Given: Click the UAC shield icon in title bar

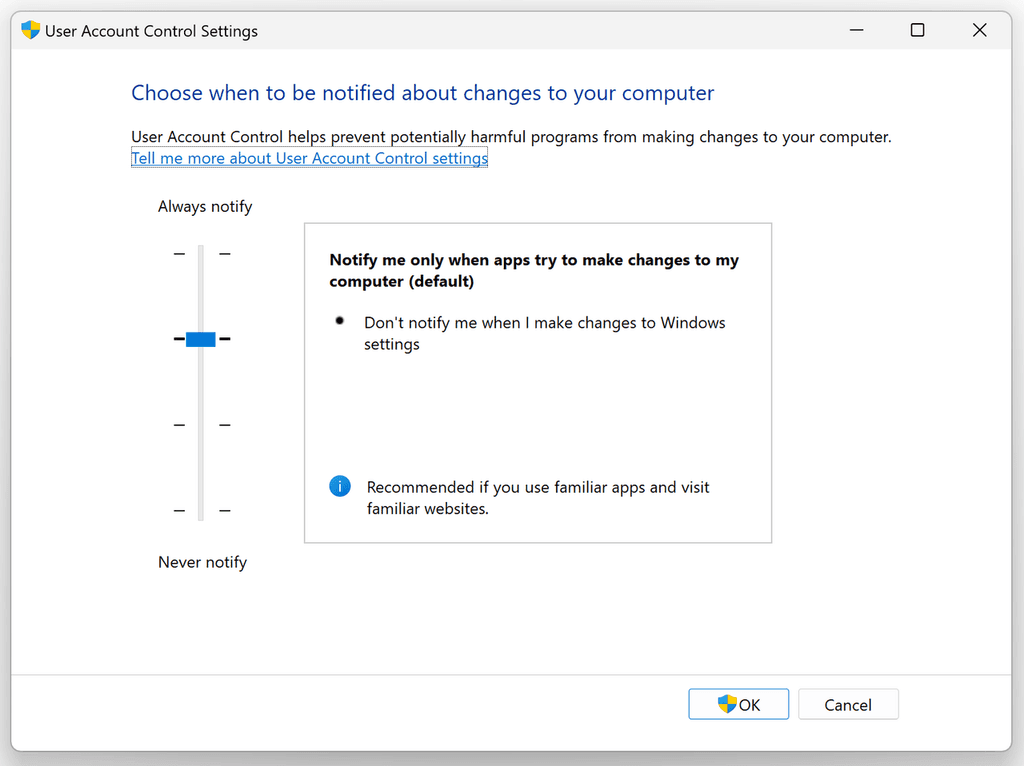Looking at the screenshot, I should (30, 30).
